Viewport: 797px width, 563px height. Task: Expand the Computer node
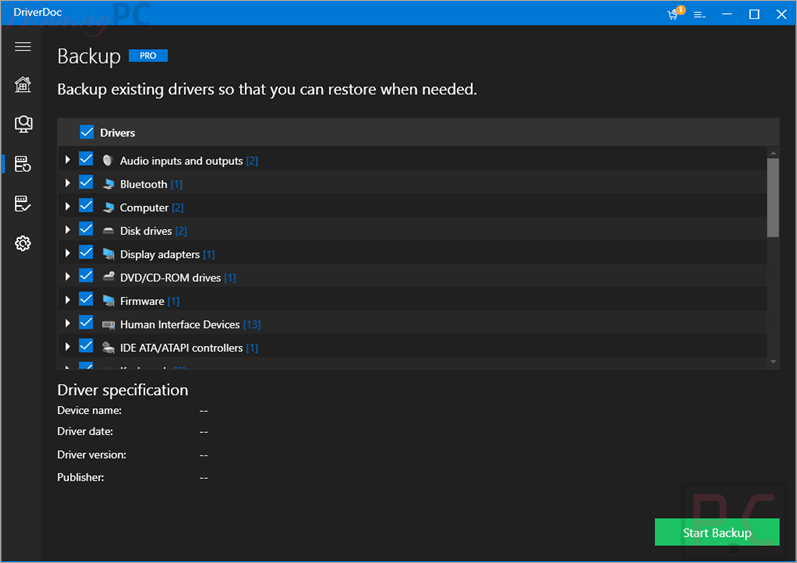[67, 206]
